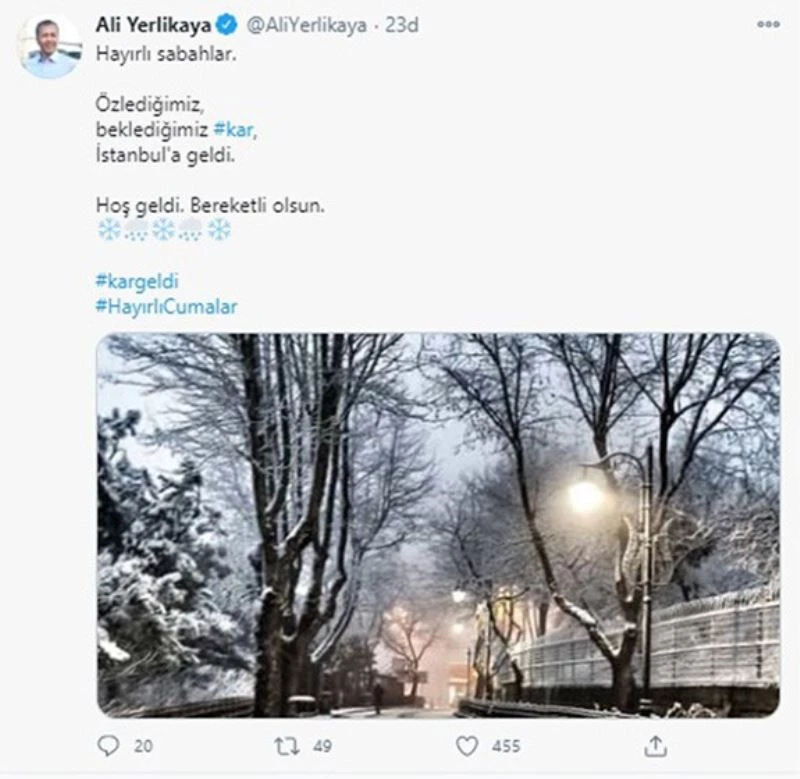
Task: Follow the #kargeldi hashtag link
Action: 136,281
